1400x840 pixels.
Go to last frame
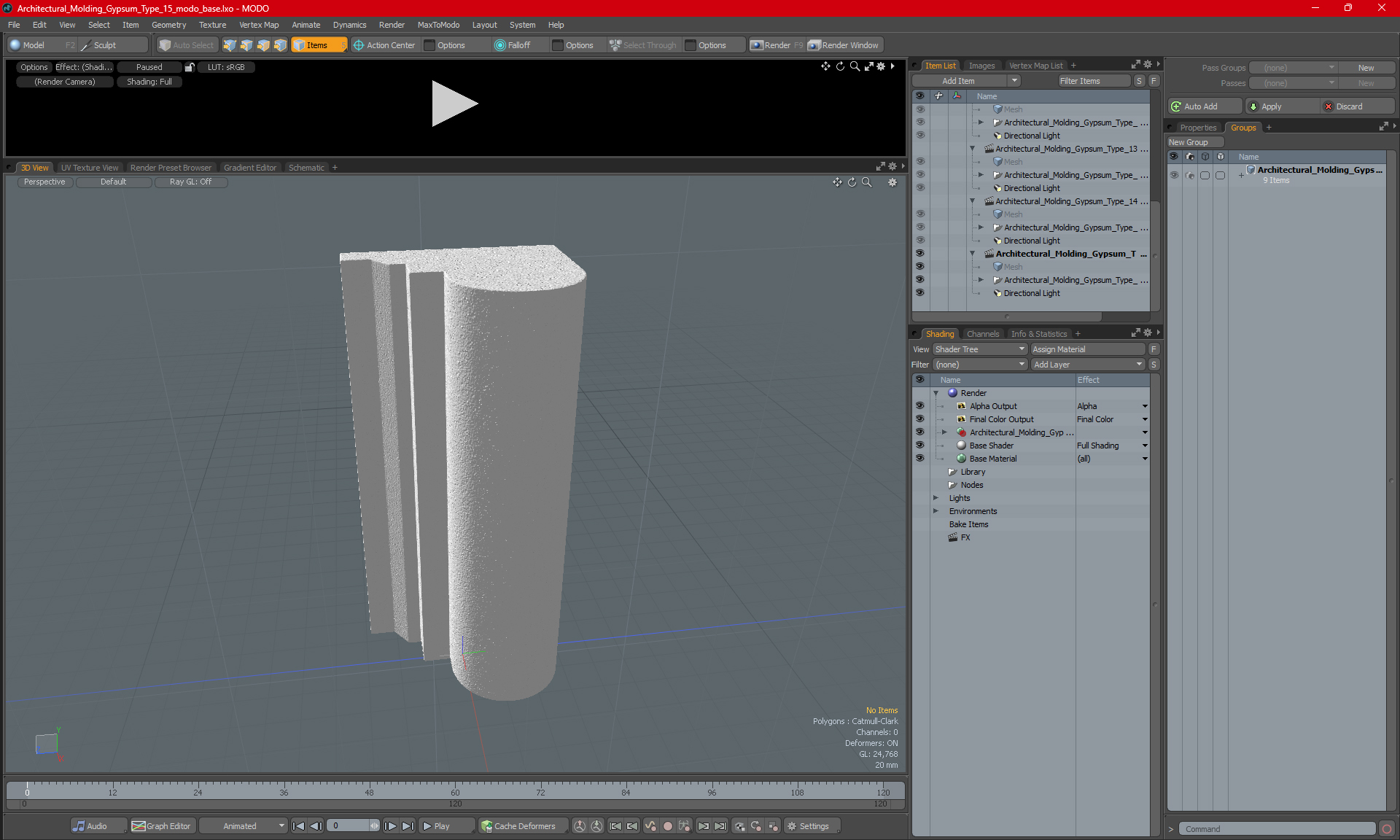click(x=408, y=826)
